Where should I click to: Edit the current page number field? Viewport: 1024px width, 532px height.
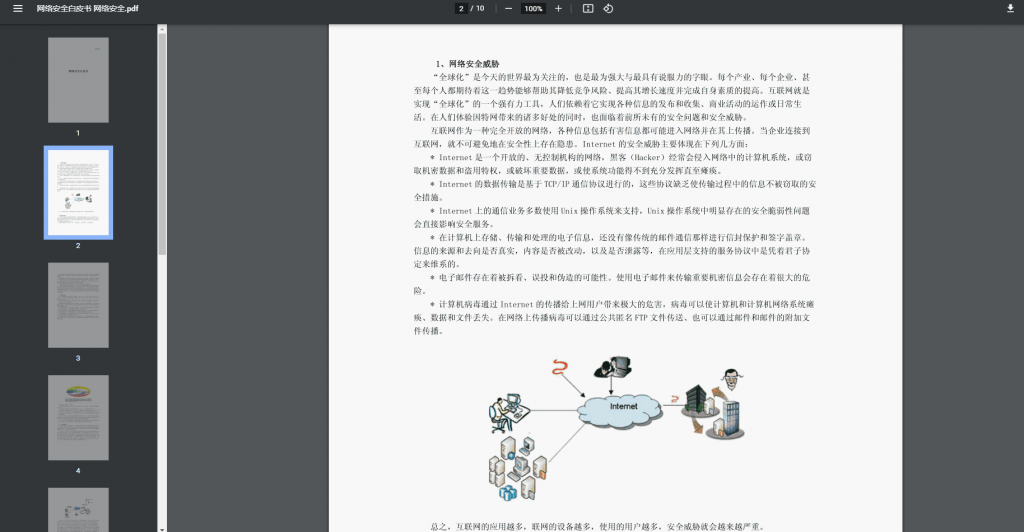point(461,8)
